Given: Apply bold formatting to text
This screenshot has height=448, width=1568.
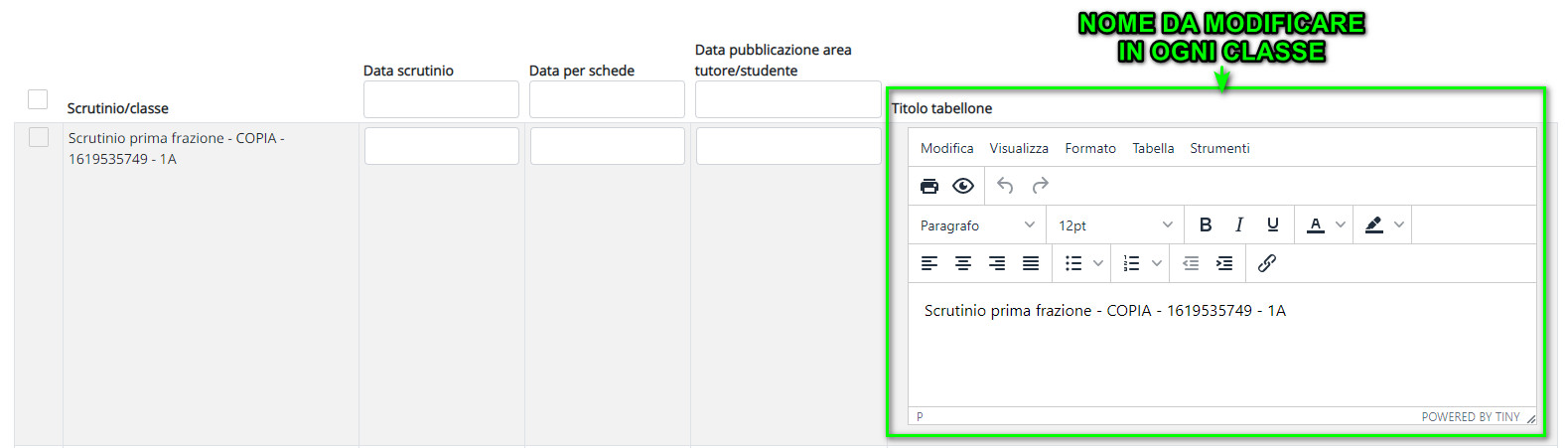Looking at the screenshot, I should point(1206,224).
